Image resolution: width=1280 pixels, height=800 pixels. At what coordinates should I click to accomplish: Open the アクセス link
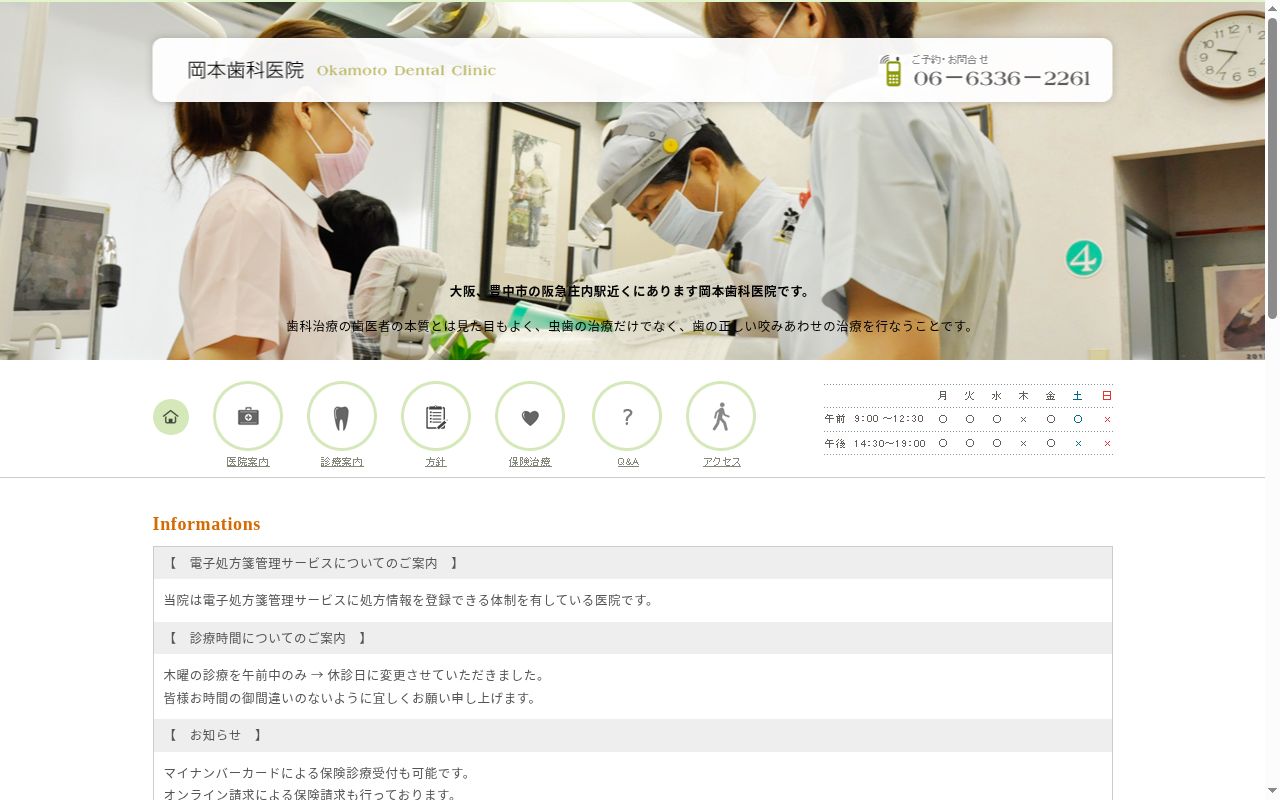722,462
